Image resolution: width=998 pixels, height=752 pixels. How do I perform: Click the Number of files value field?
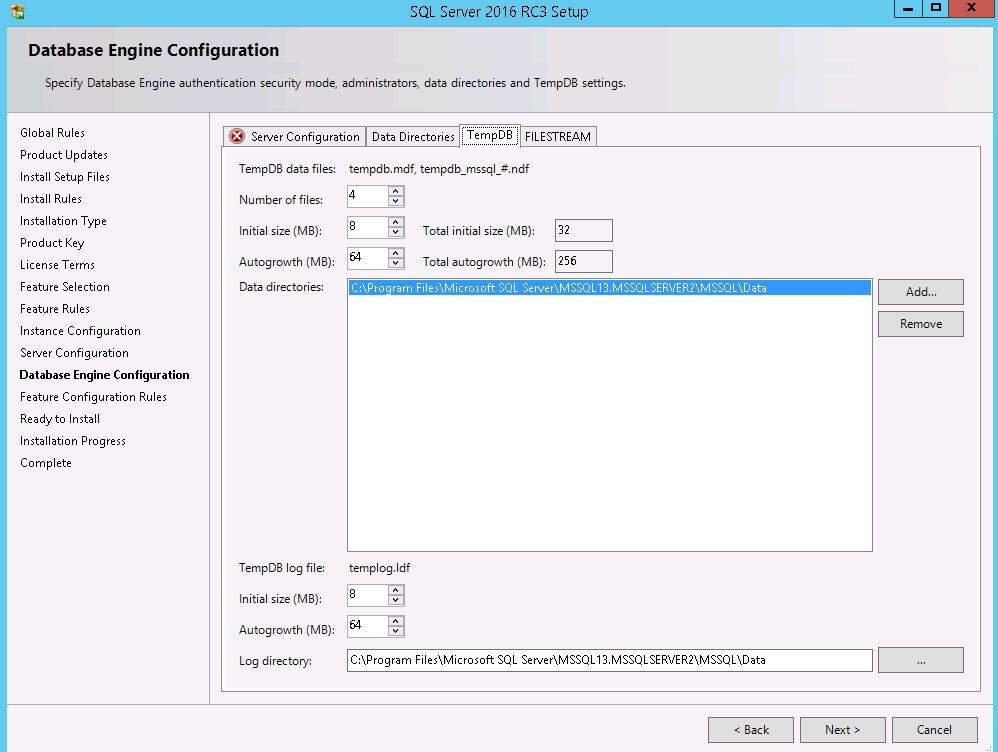(368, 196)
